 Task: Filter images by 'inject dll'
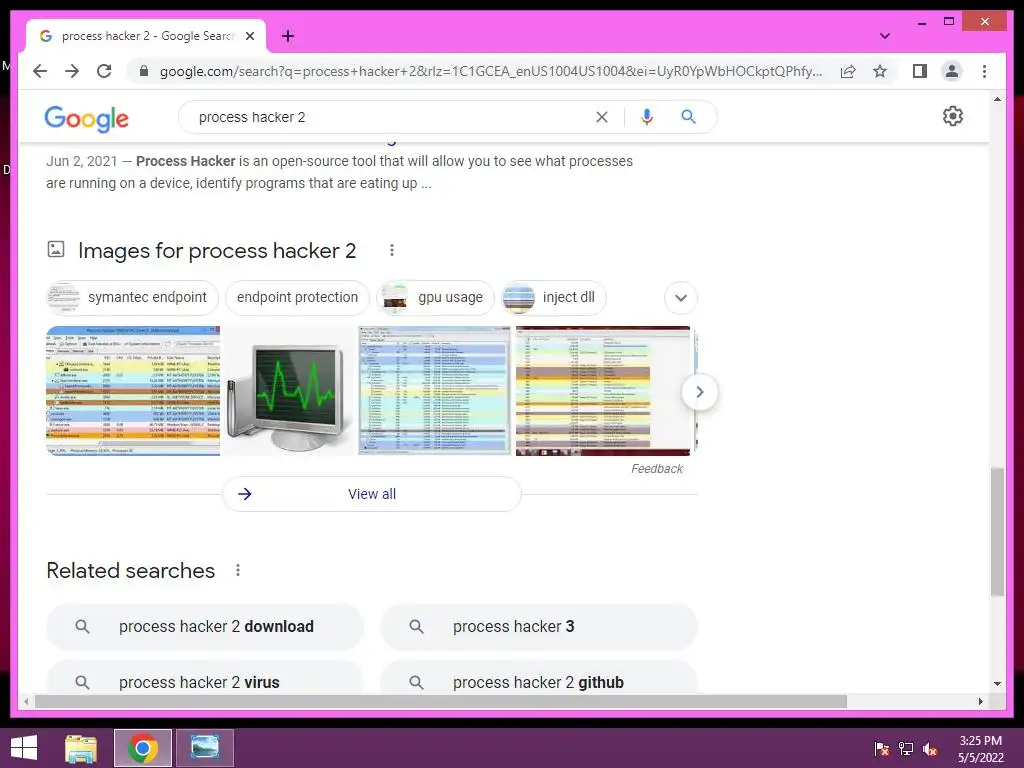[x=553, y=298]
